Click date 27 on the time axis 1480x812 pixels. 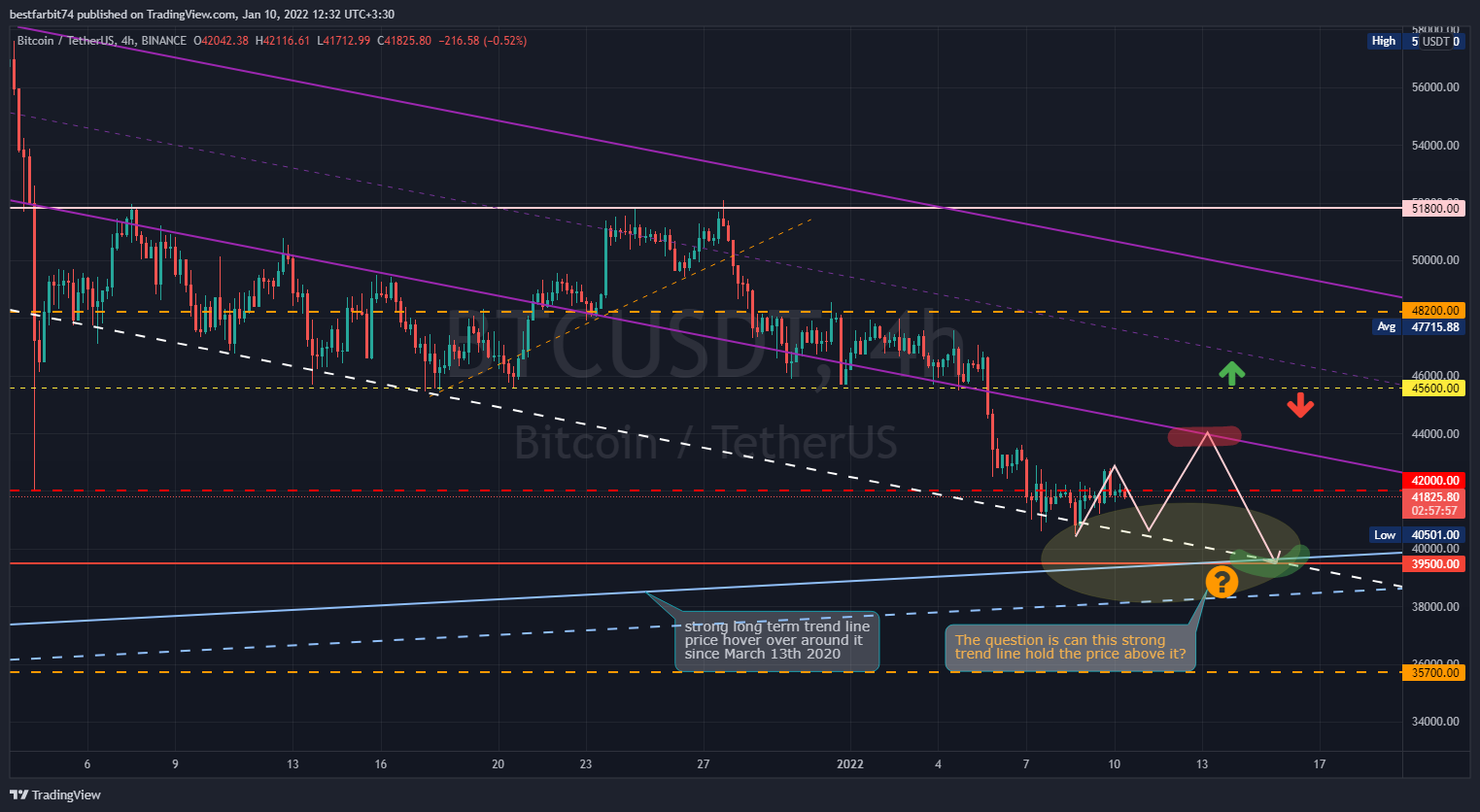[x=704, y=764]
